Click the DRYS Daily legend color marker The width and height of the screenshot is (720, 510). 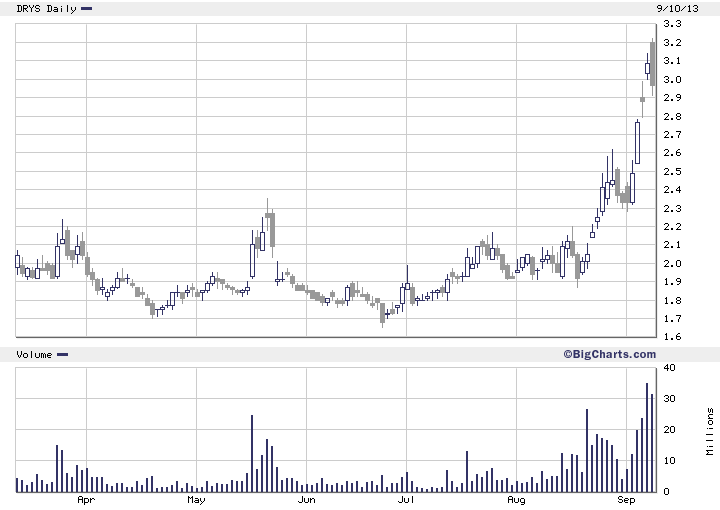86,8
